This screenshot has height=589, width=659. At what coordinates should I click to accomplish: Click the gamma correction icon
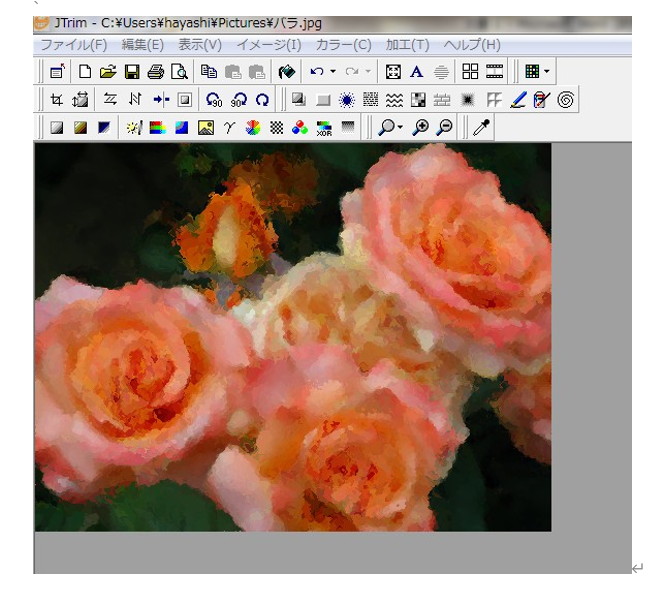pos(229,128)
